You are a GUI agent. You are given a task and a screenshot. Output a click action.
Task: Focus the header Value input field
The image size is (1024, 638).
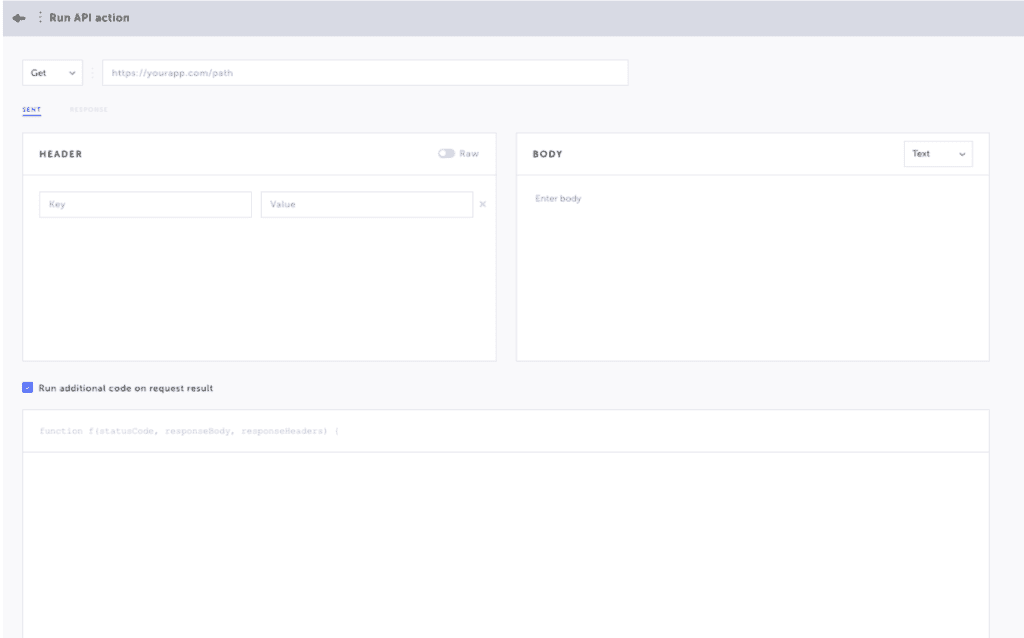tap(366, 204)
